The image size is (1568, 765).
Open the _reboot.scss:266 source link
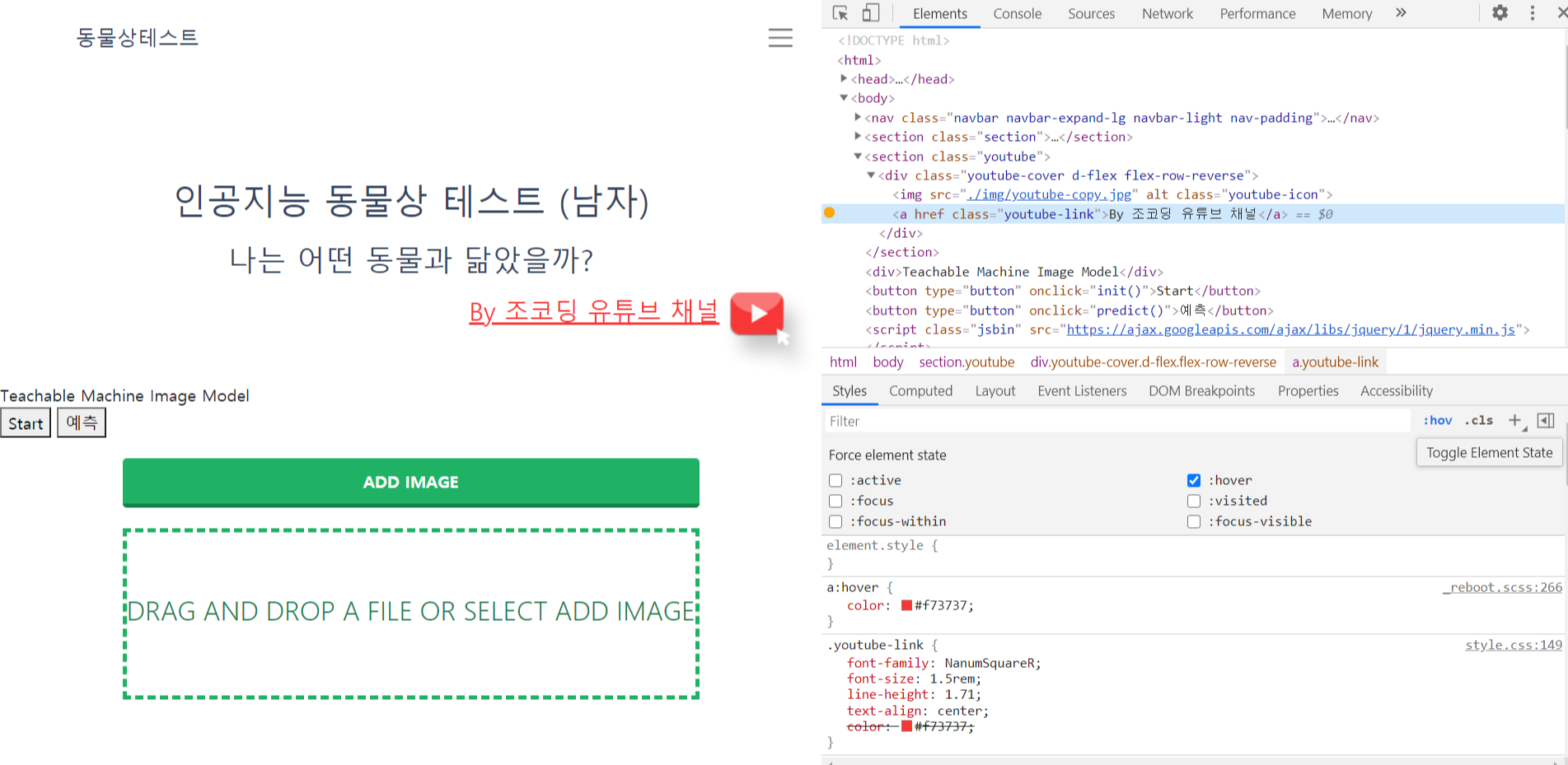tap(1502, 587)
